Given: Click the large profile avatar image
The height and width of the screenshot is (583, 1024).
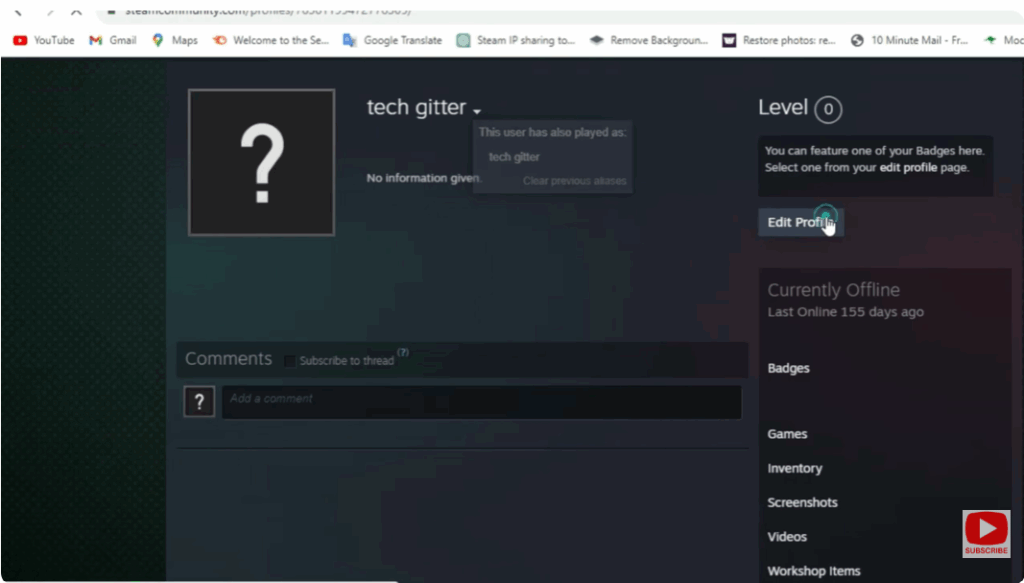Looking at the screenshot, I should (261, 162).
